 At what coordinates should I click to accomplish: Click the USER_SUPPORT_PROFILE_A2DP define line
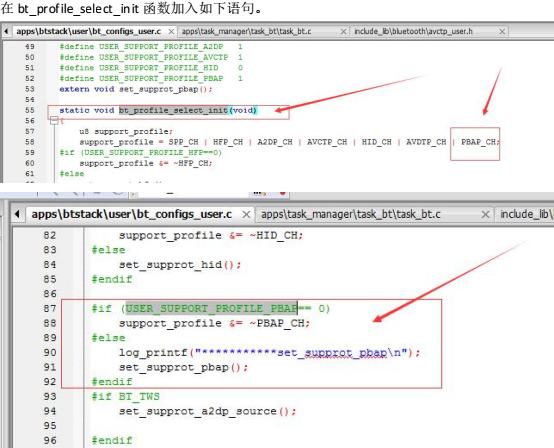[x=151, y=47]
